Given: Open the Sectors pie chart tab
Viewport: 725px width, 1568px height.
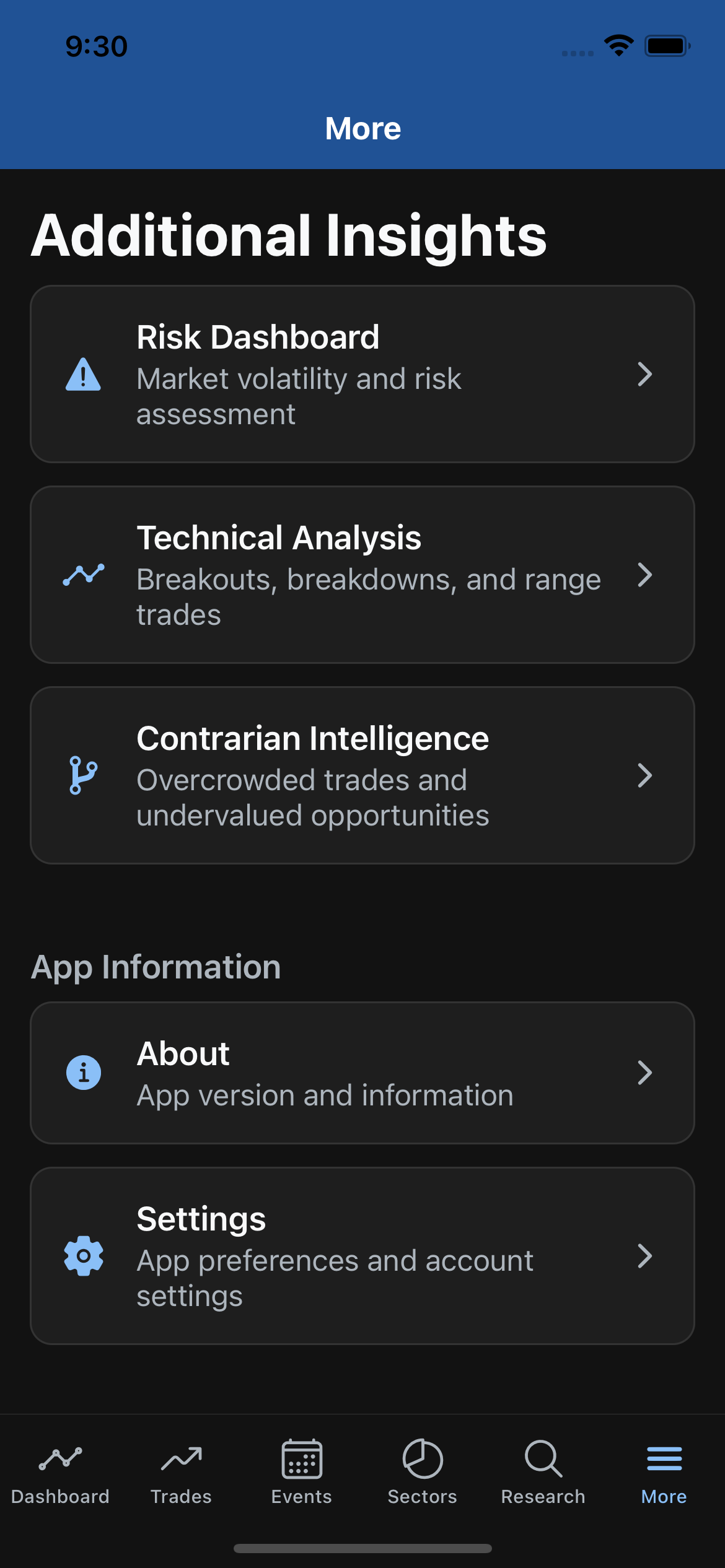Looking at the screenshot, I should coord(423,1472).
